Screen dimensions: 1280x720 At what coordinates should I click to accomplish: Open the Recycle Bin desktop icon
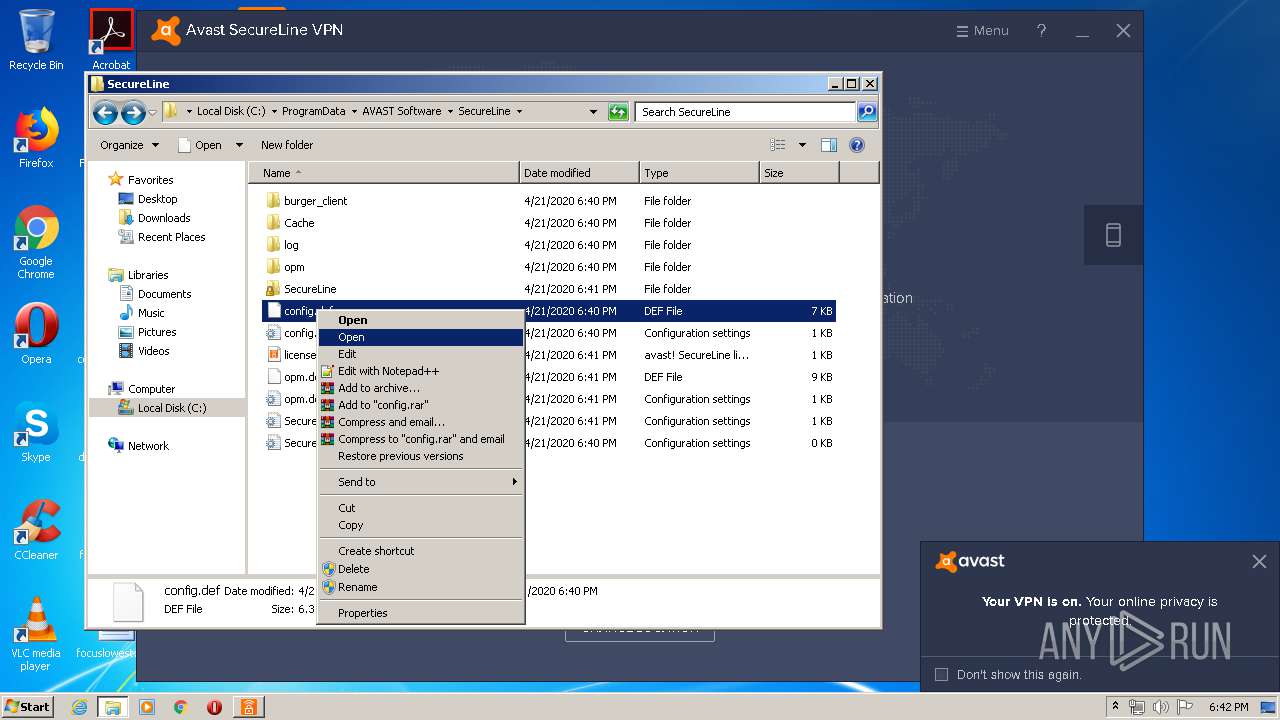(36, 40)
